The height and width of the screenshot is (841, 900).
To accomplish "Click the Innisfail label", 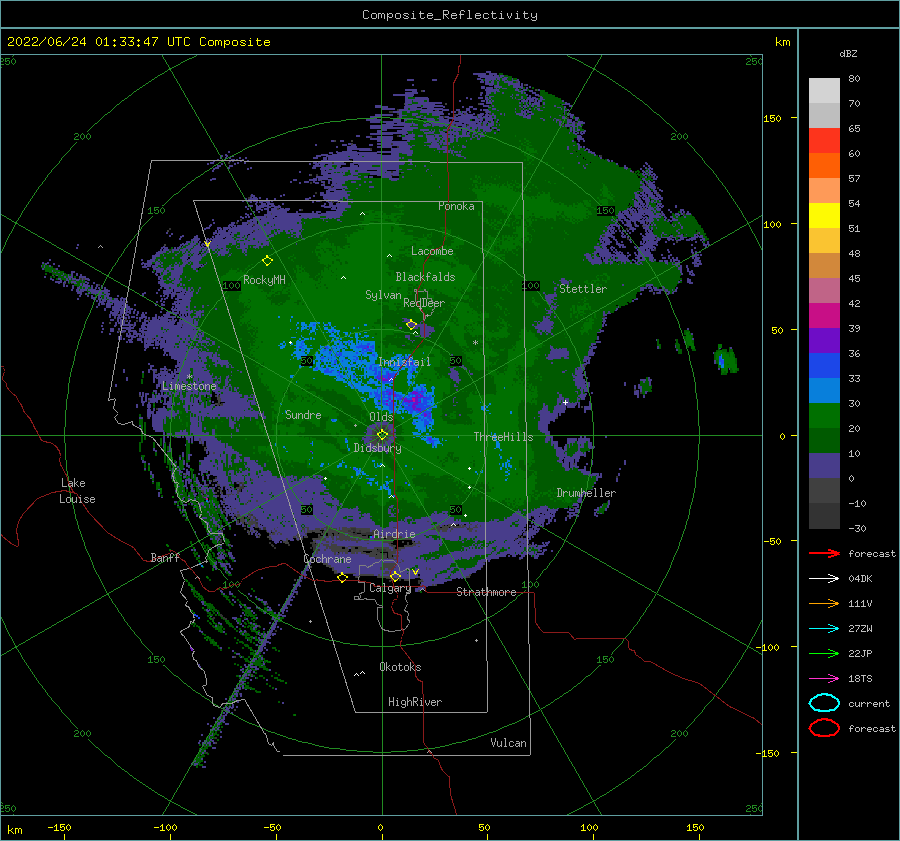I will pyautogui.click(x=404, y=362).
